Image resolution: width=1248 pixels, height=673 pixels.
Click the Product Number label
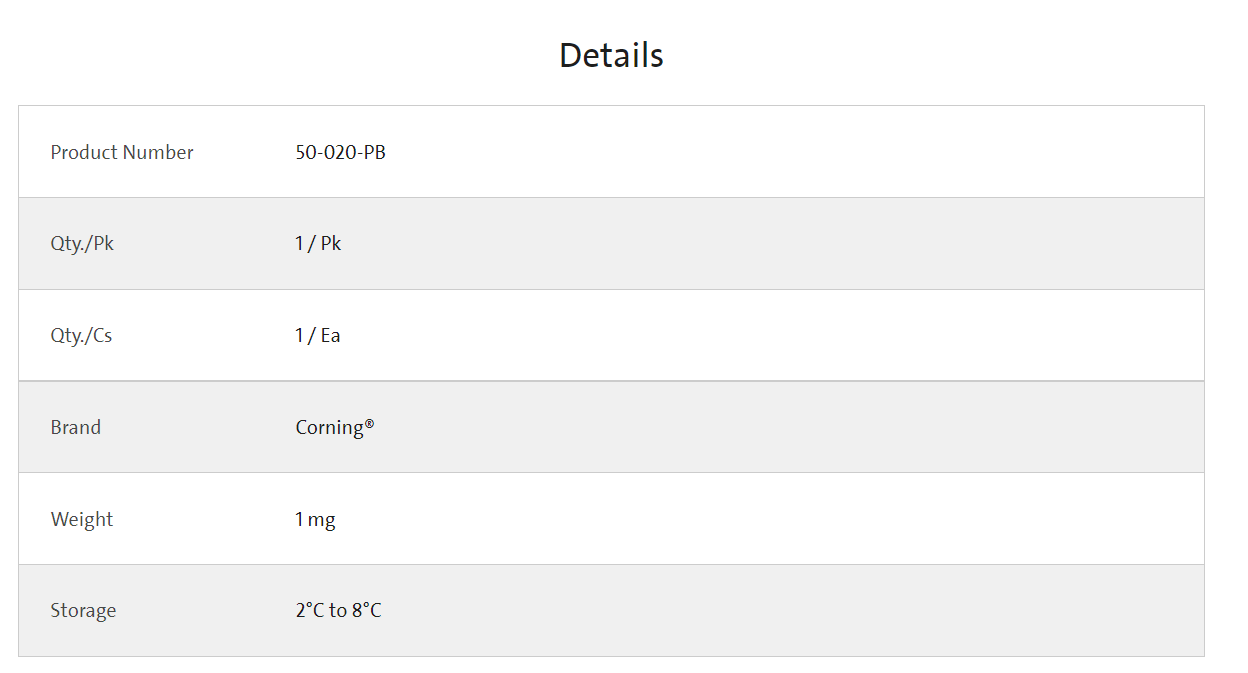click(122, 152)
